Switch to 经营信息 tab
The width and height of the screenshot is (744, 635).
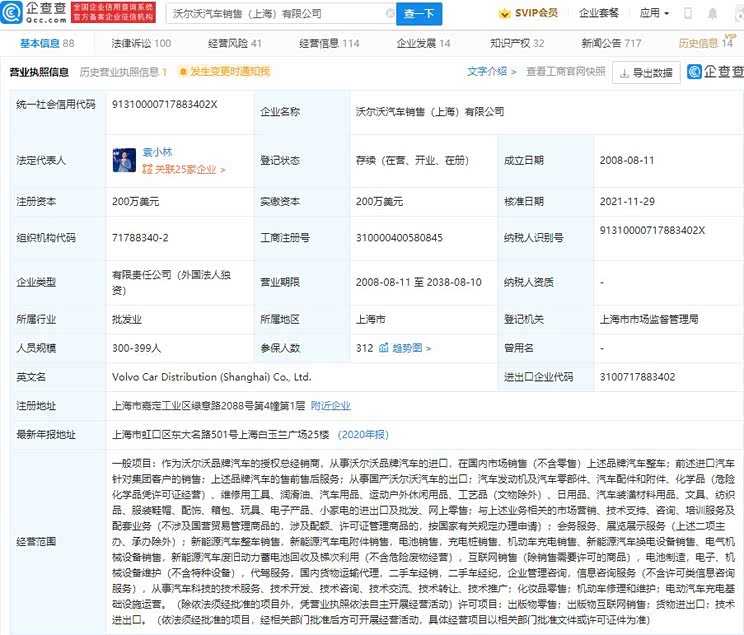tap(329, 43)
